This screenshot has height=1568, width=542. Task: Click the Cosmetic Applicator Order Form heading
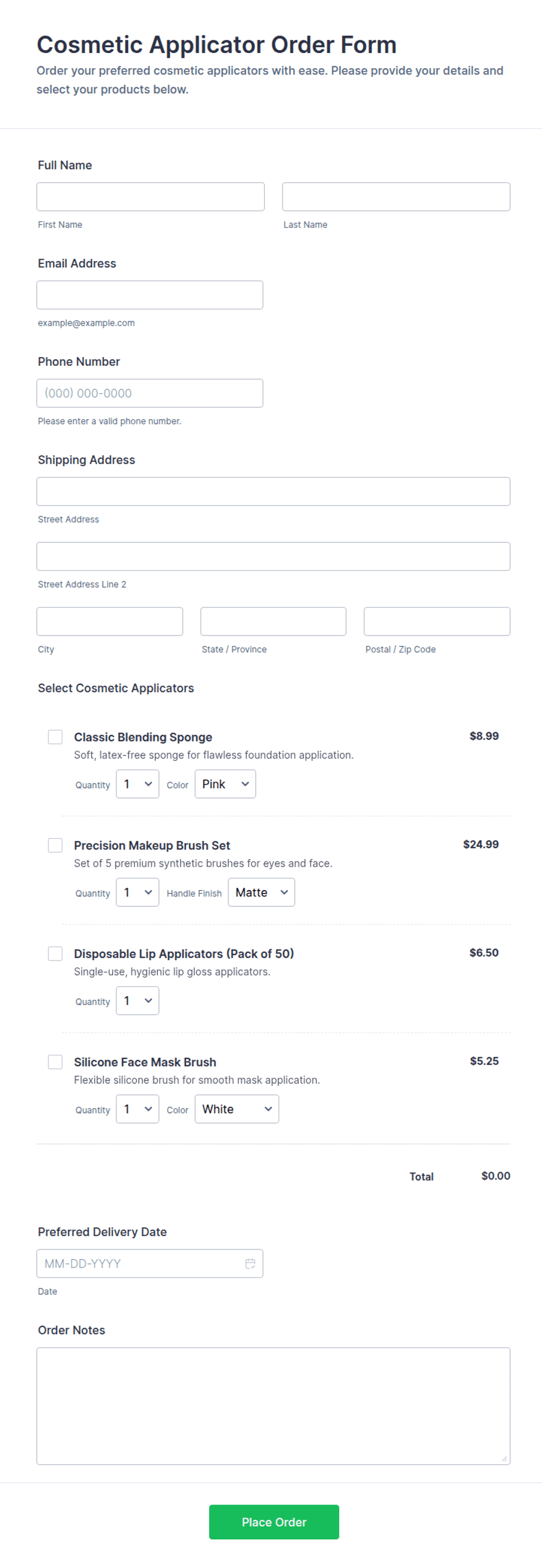(217, 45)
